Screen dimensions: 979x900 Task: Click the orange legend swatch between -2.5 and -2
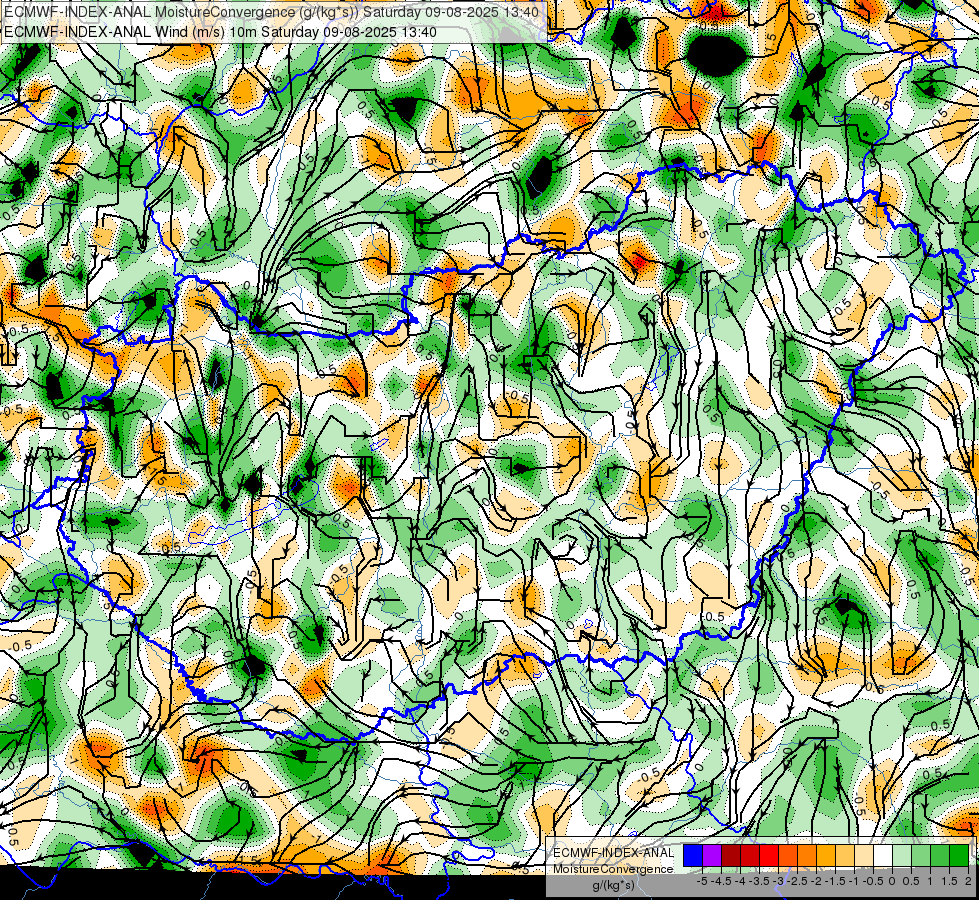click(807, 855)
